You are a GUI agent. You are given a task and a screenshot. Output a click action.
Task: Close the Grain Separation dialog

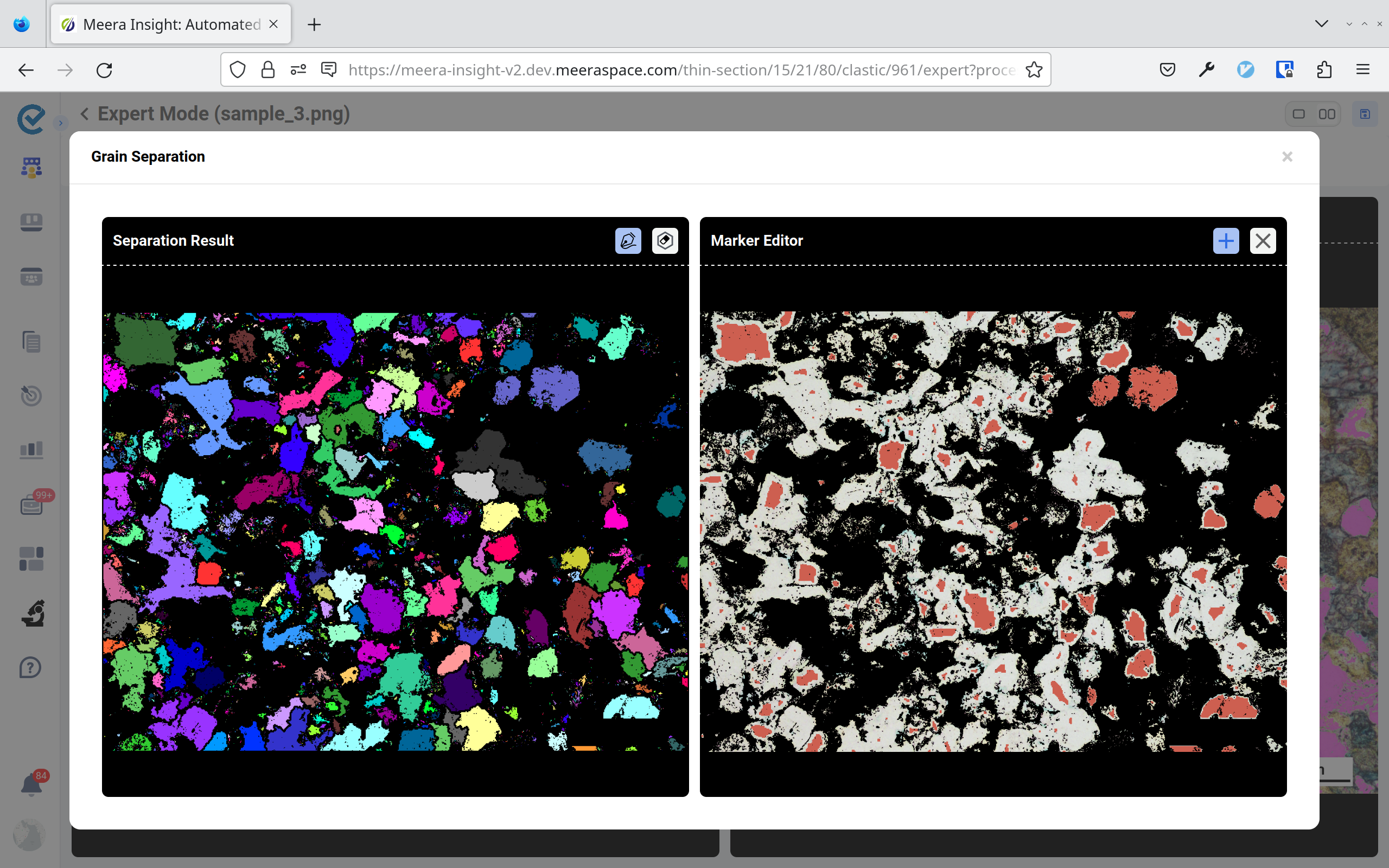(x=1288, y=157)
